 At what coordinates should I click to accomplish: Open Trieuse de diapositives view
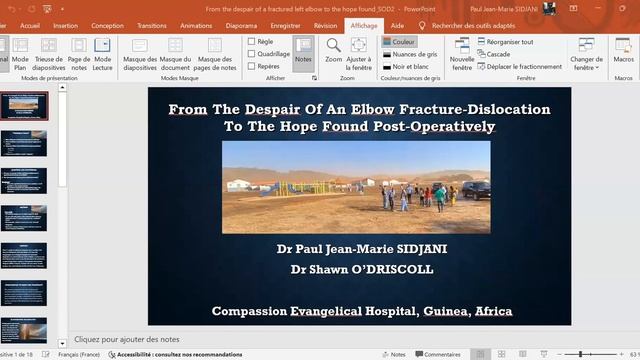[49, 55]
